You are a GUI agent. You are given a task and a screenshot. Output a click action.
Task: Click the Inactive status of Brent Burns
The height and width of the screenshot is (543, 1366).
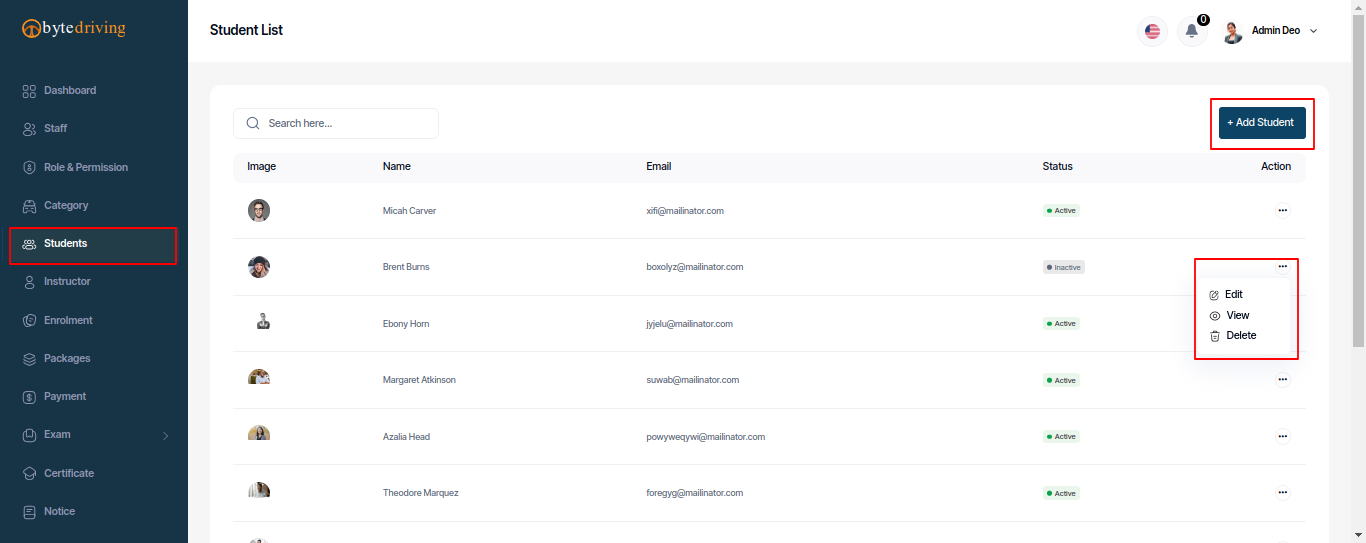(x=1064, y=267)
